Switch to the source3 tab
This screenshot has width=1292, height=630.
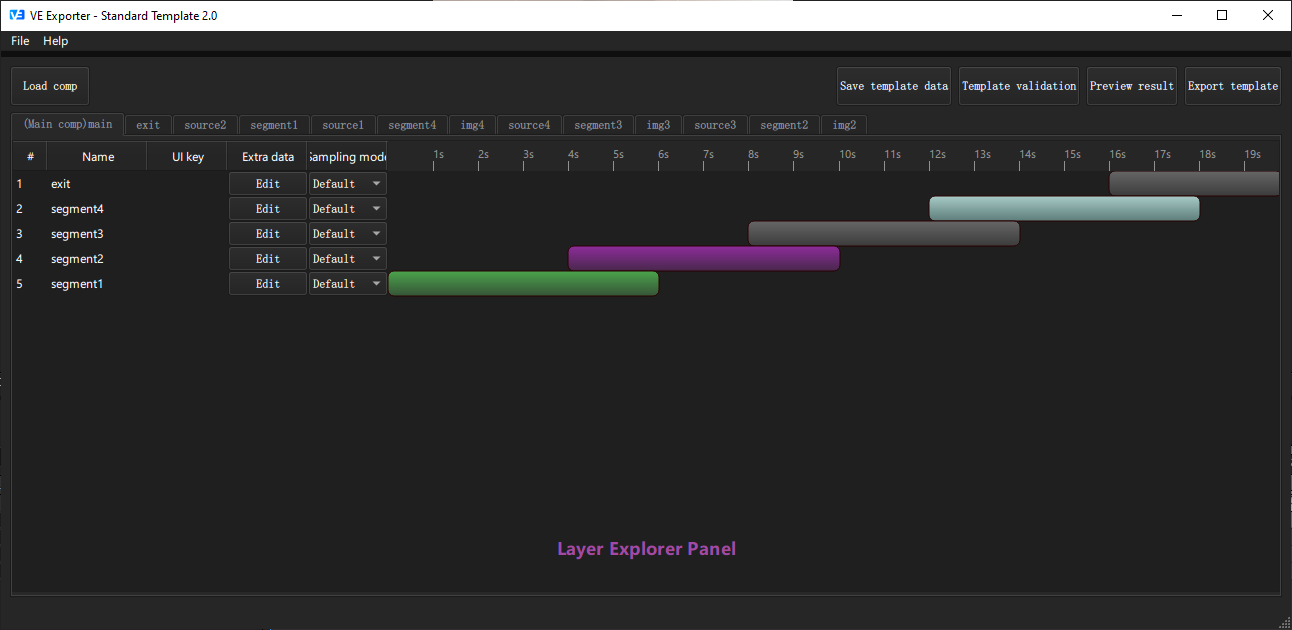pos(715,125)
